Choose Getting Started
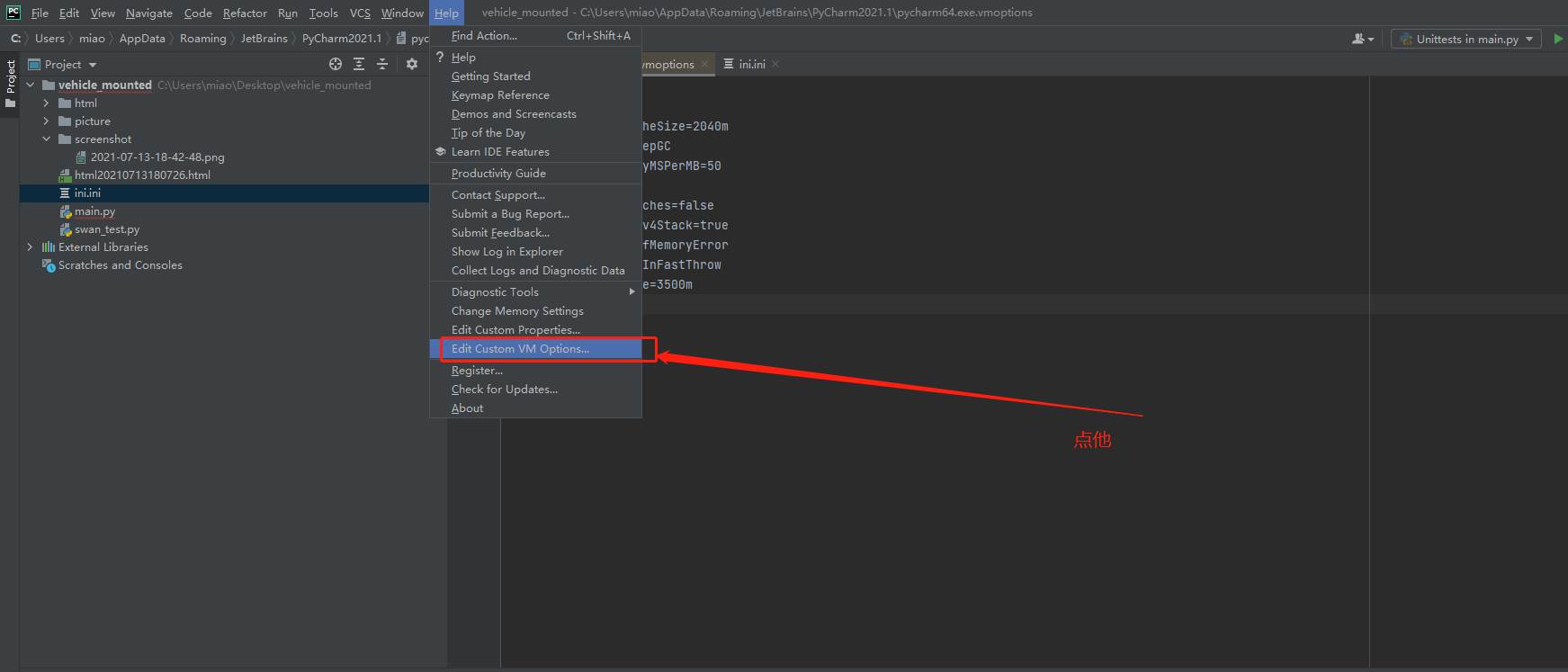 536,76
